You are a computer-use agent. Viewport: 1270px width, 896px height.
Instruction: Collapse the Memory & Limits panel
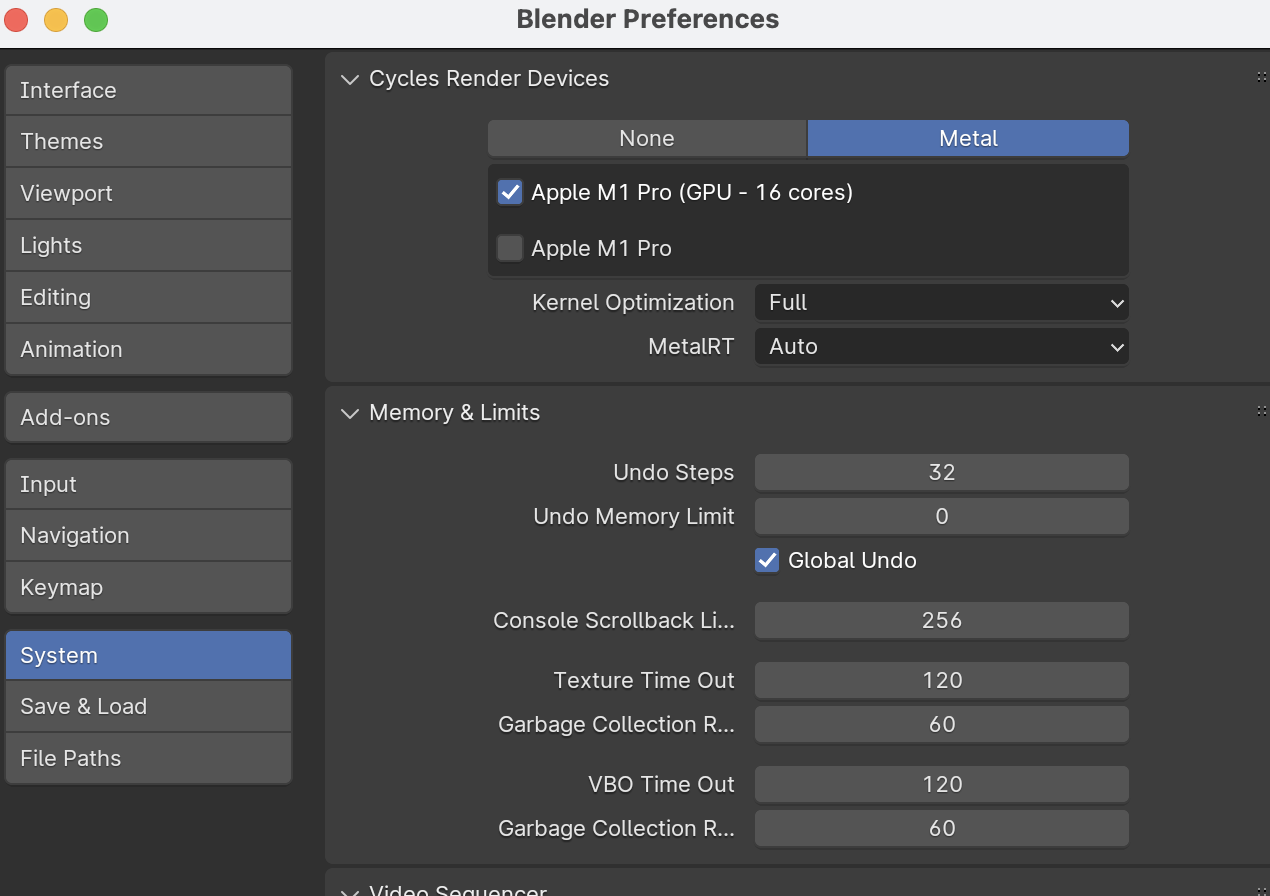click(349, 413)
